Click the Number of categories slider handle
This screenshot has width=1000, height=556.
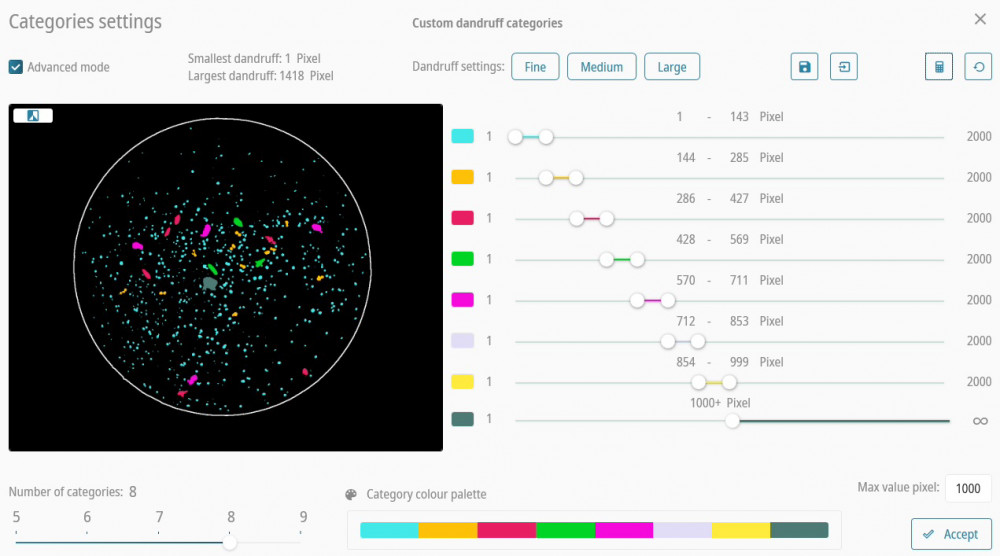click(230, 542)
